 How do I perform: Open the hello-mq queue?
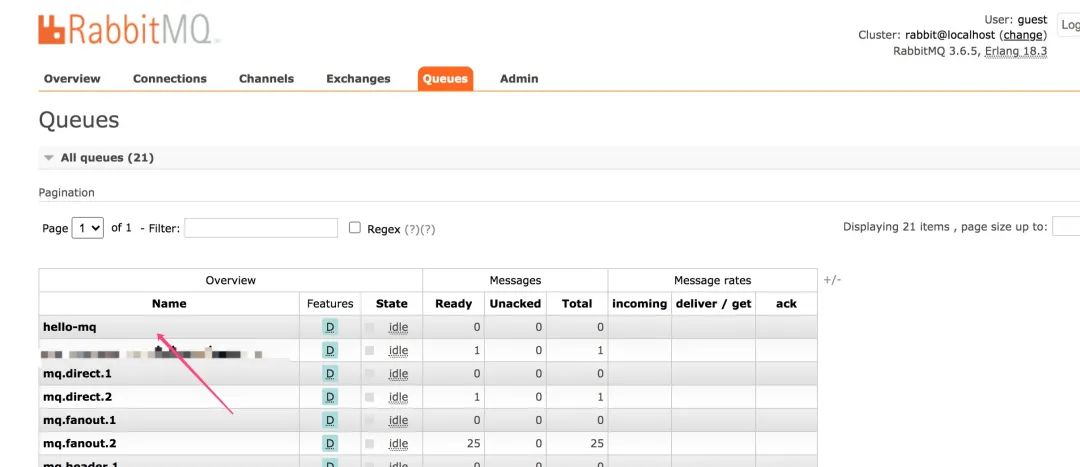click(x=70, y=327)
